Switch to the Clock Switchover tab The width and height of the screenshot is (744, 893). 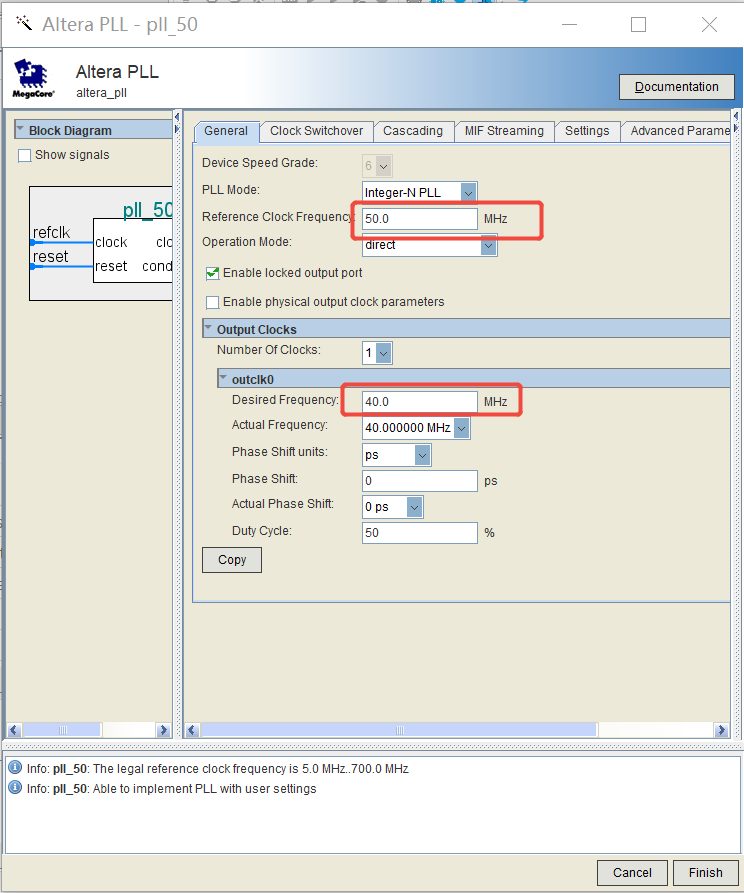coord(317,131)
